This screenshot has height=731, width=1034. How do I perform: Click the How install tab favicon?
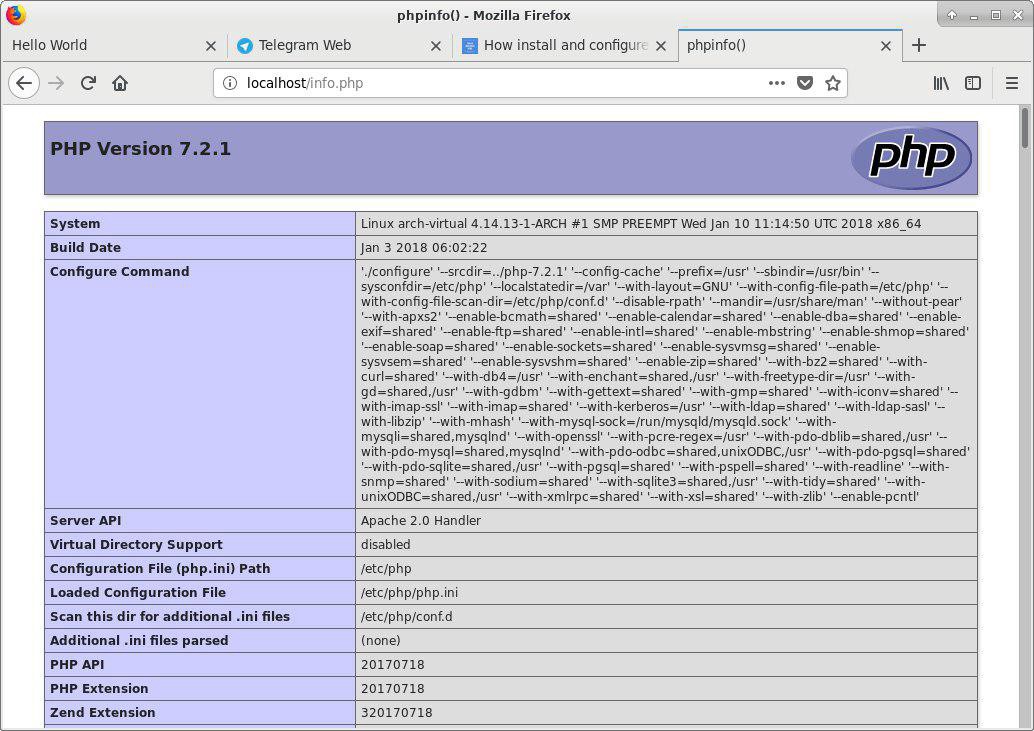tap(470, 45)
